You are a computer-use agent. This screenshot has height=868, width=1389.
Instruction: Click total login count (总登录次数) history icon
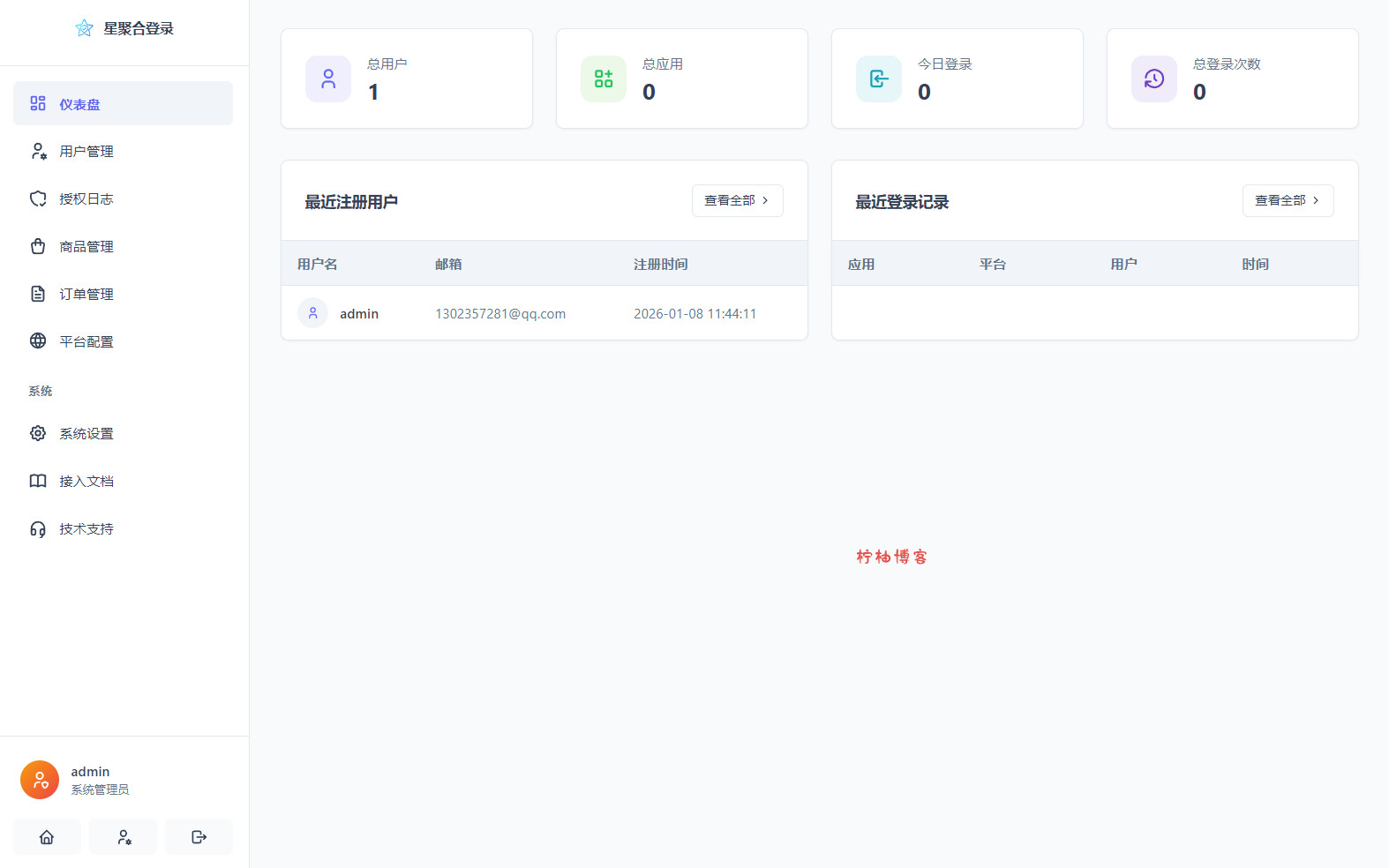[1154, 79]
